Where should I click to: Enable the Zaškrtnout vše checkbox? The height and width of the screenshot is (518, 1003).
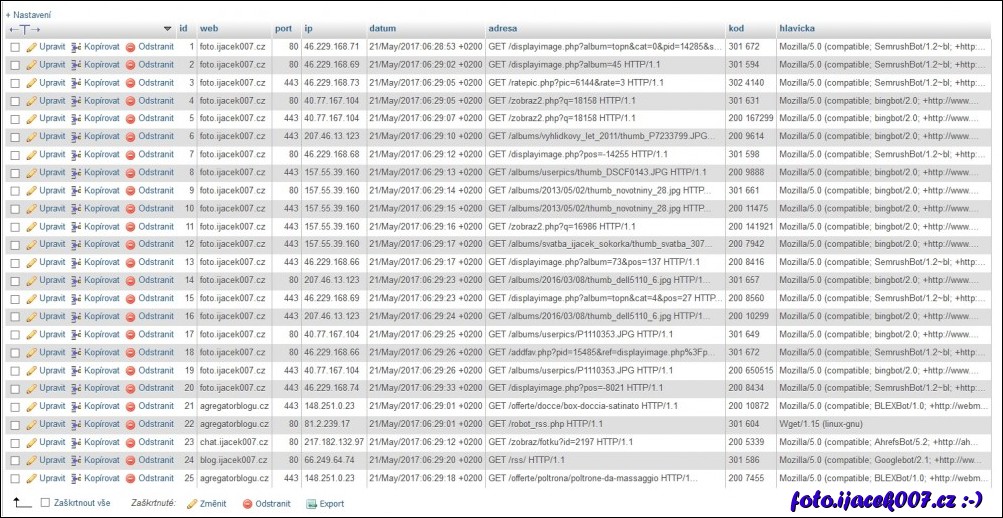[x=45, y=503]
